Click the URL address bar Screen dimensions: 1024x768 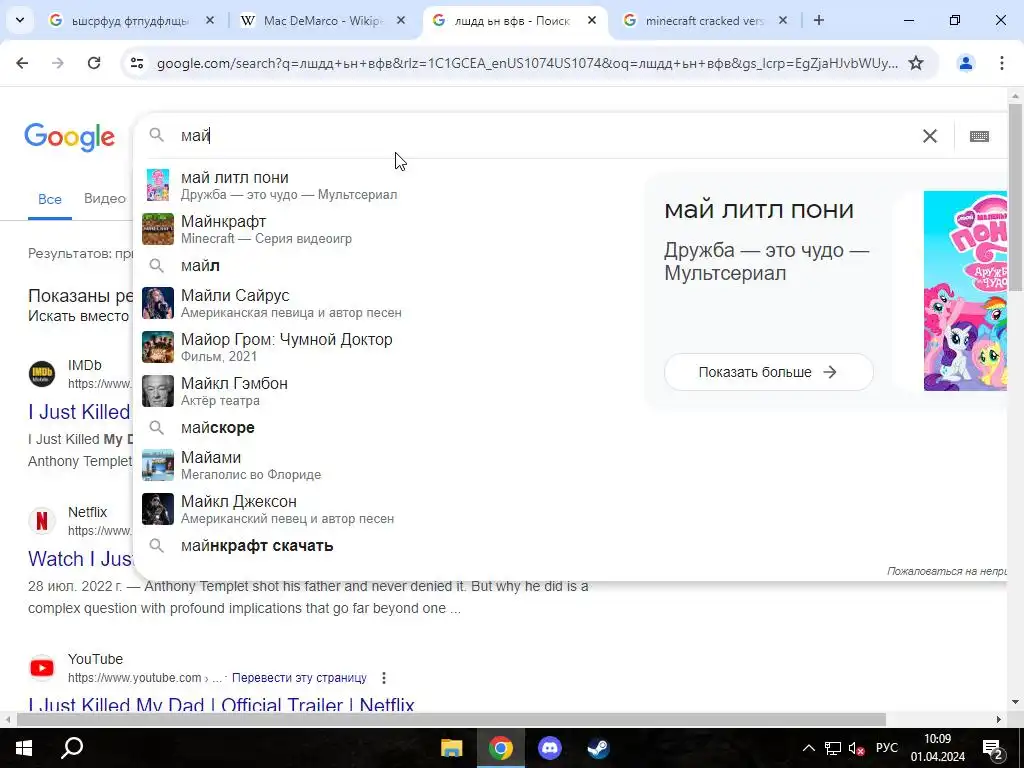[528, 63]
